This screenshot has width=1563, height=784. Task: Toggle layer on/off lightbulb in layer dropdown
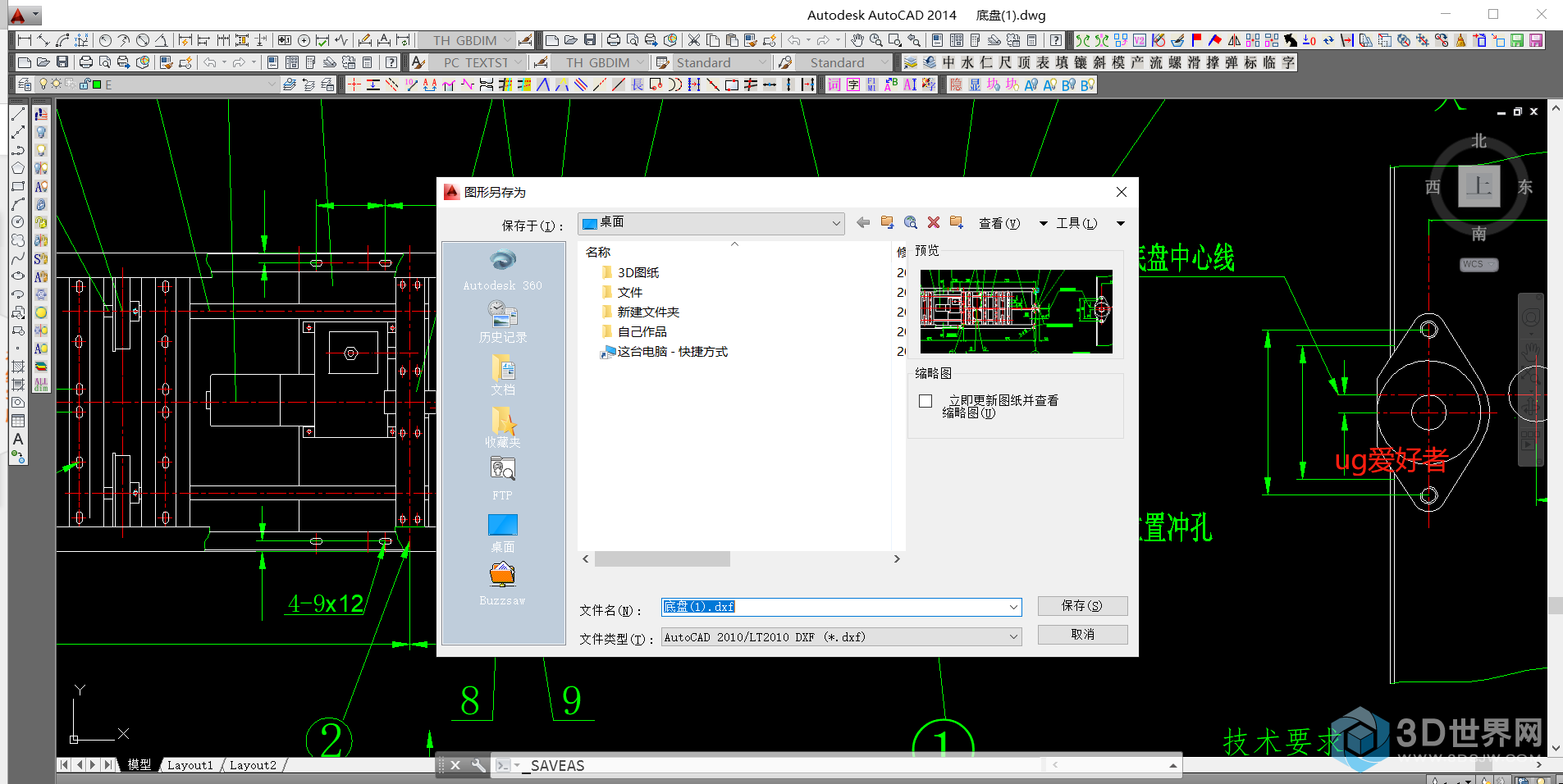[x=43, y=84]
